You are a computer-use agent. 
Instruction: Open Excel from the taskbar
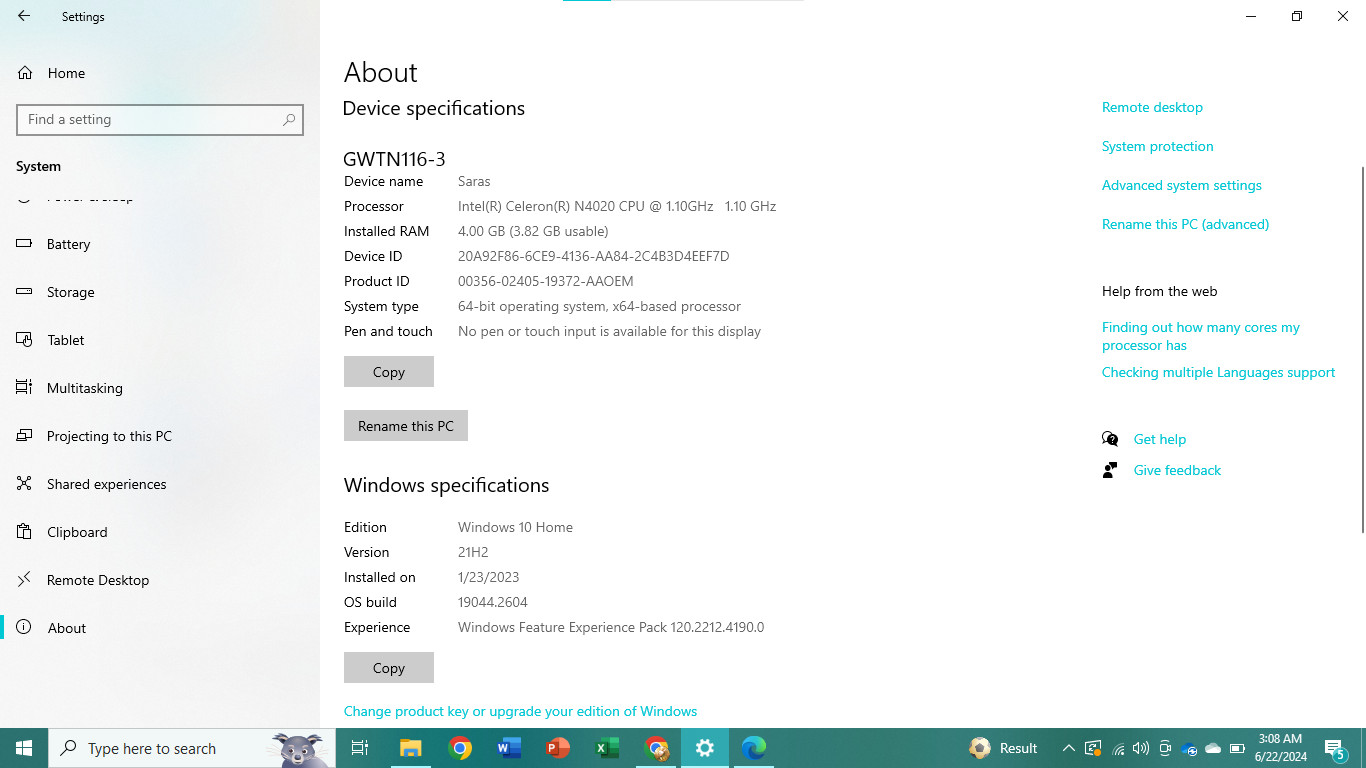click(607, 748)
